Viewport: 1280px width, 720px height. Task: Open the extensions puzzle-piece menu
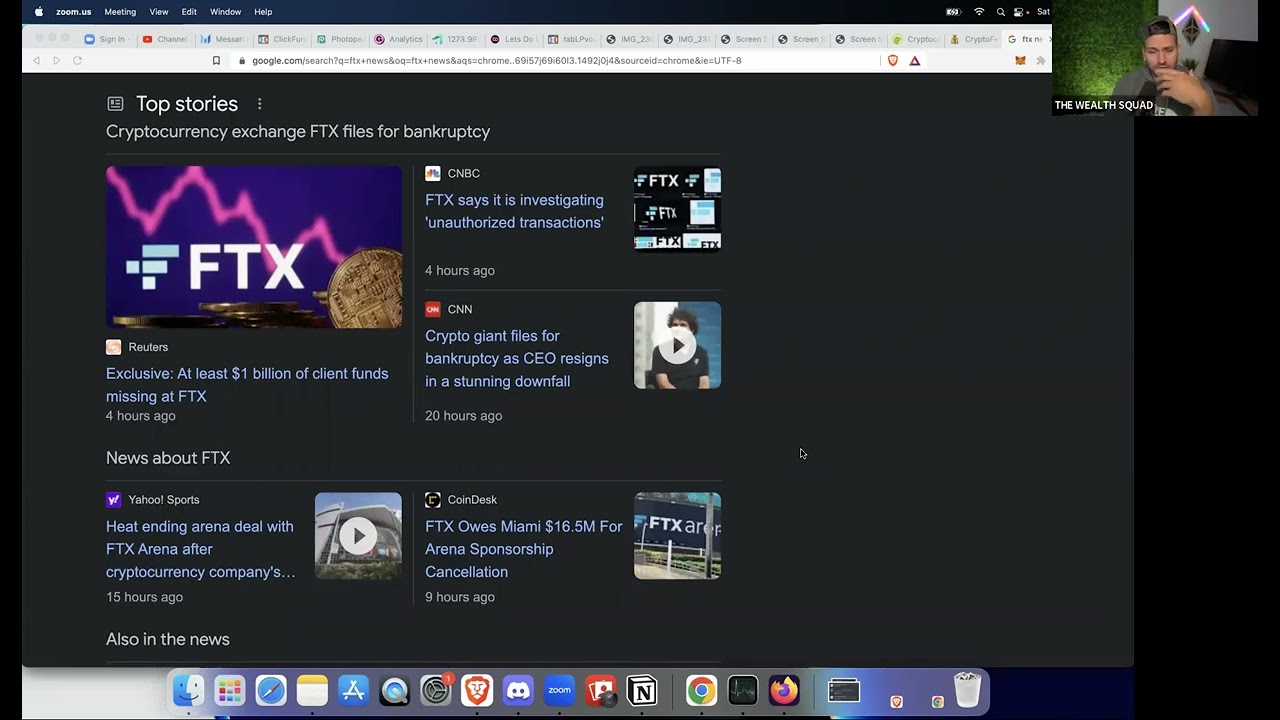1040,60
